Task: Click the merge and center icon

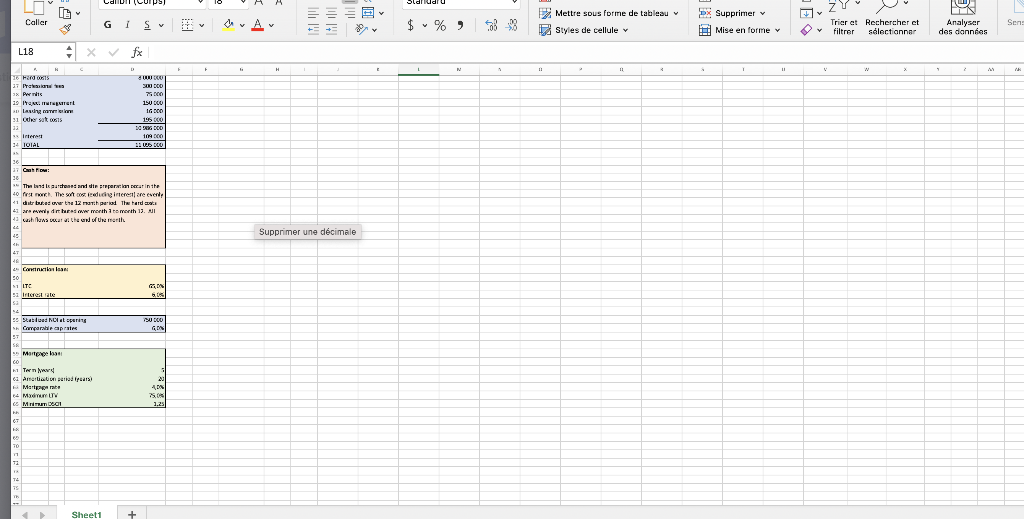Action: tap(368, 12)
